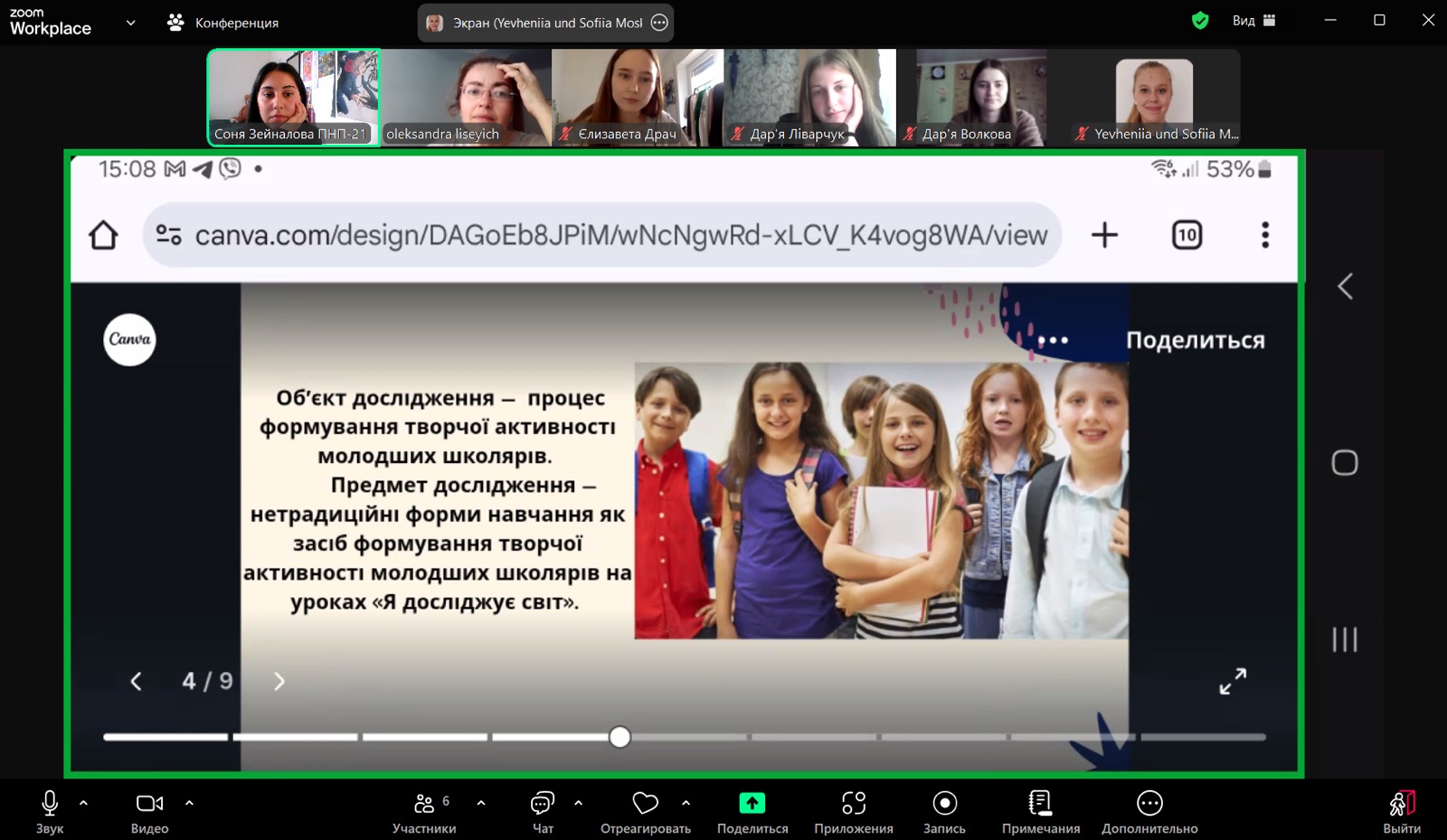Advance to next slide with right arrow
The height and width of the screenshot is (840, 1447).
(278, 681)
